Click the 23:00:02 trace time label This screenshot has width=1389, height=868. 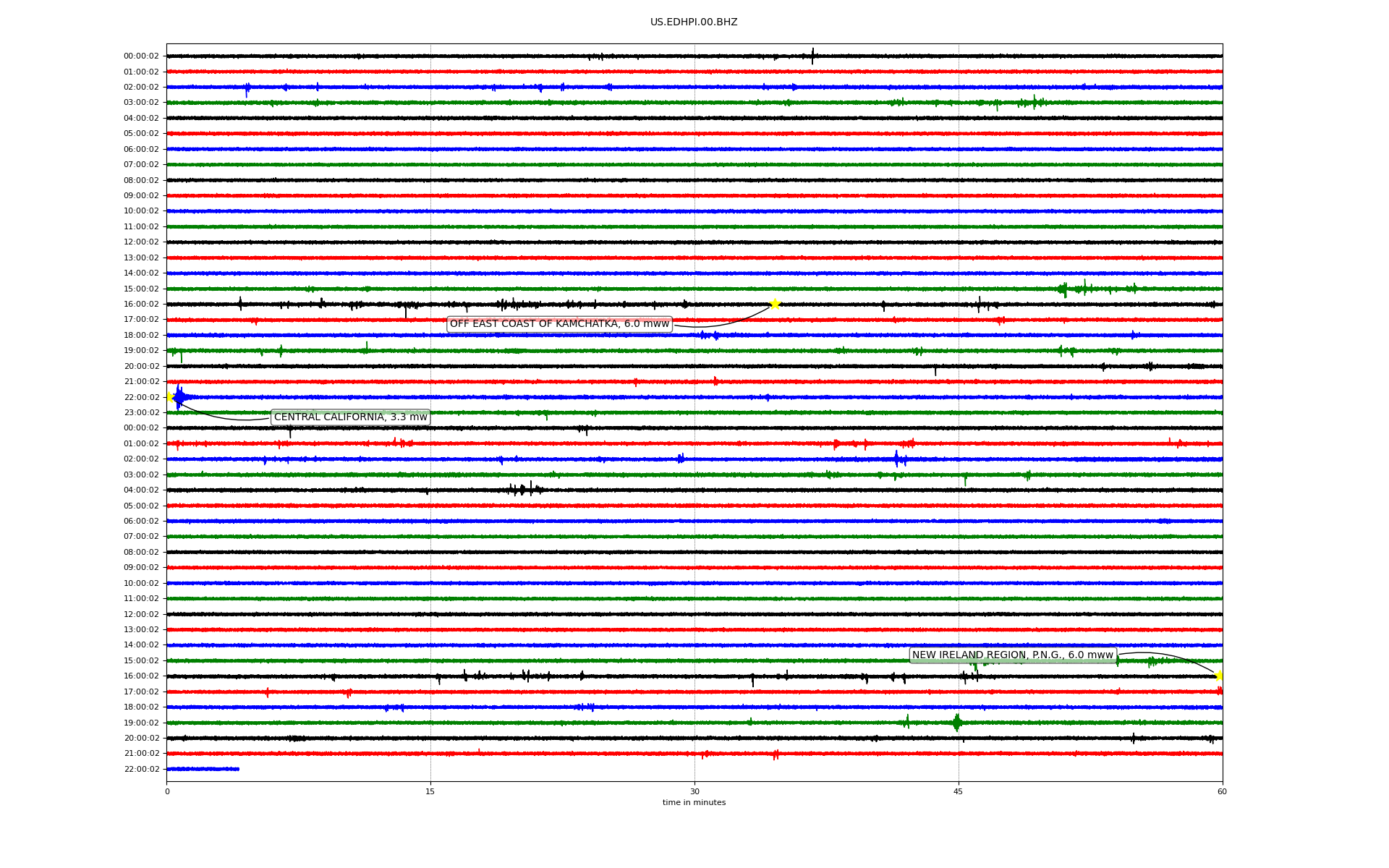142,413
